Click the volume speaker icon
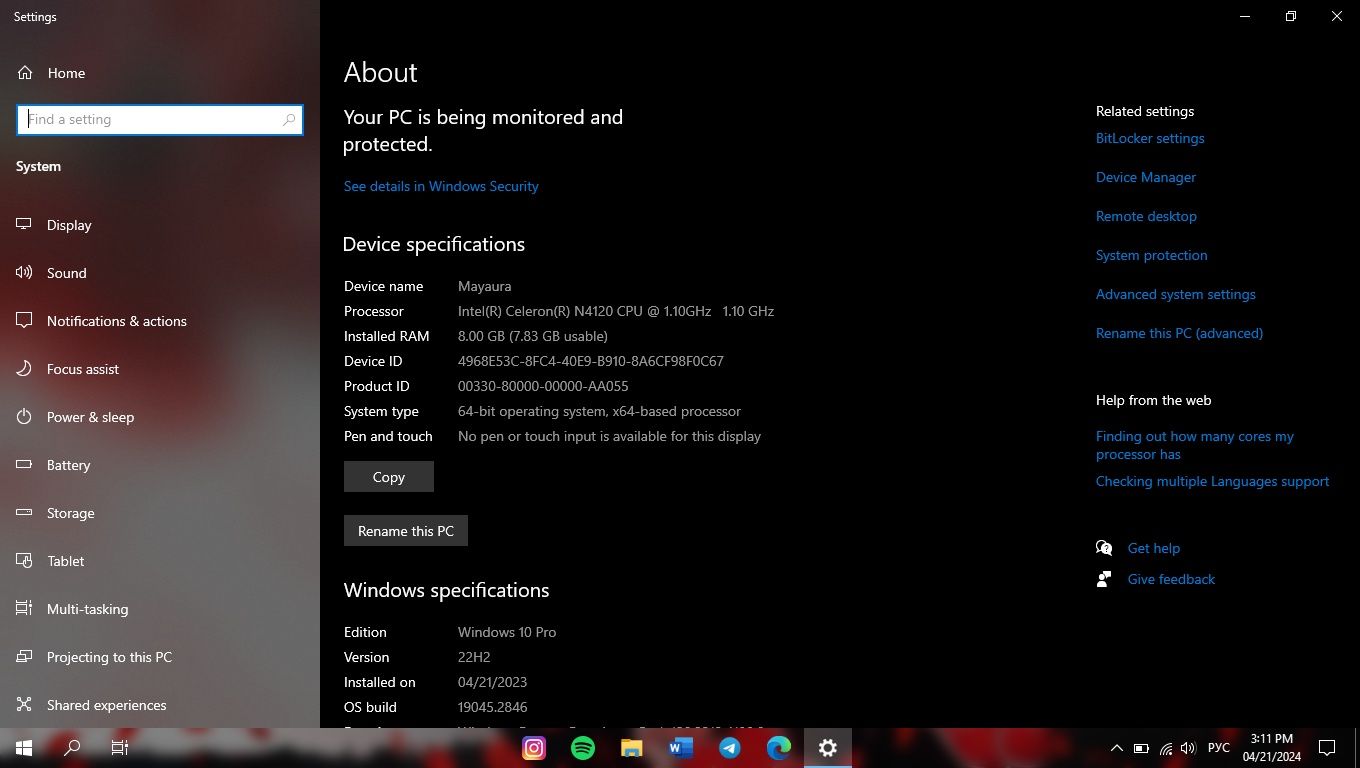This screenshot has width=1360, height=768. point(1188,748)
